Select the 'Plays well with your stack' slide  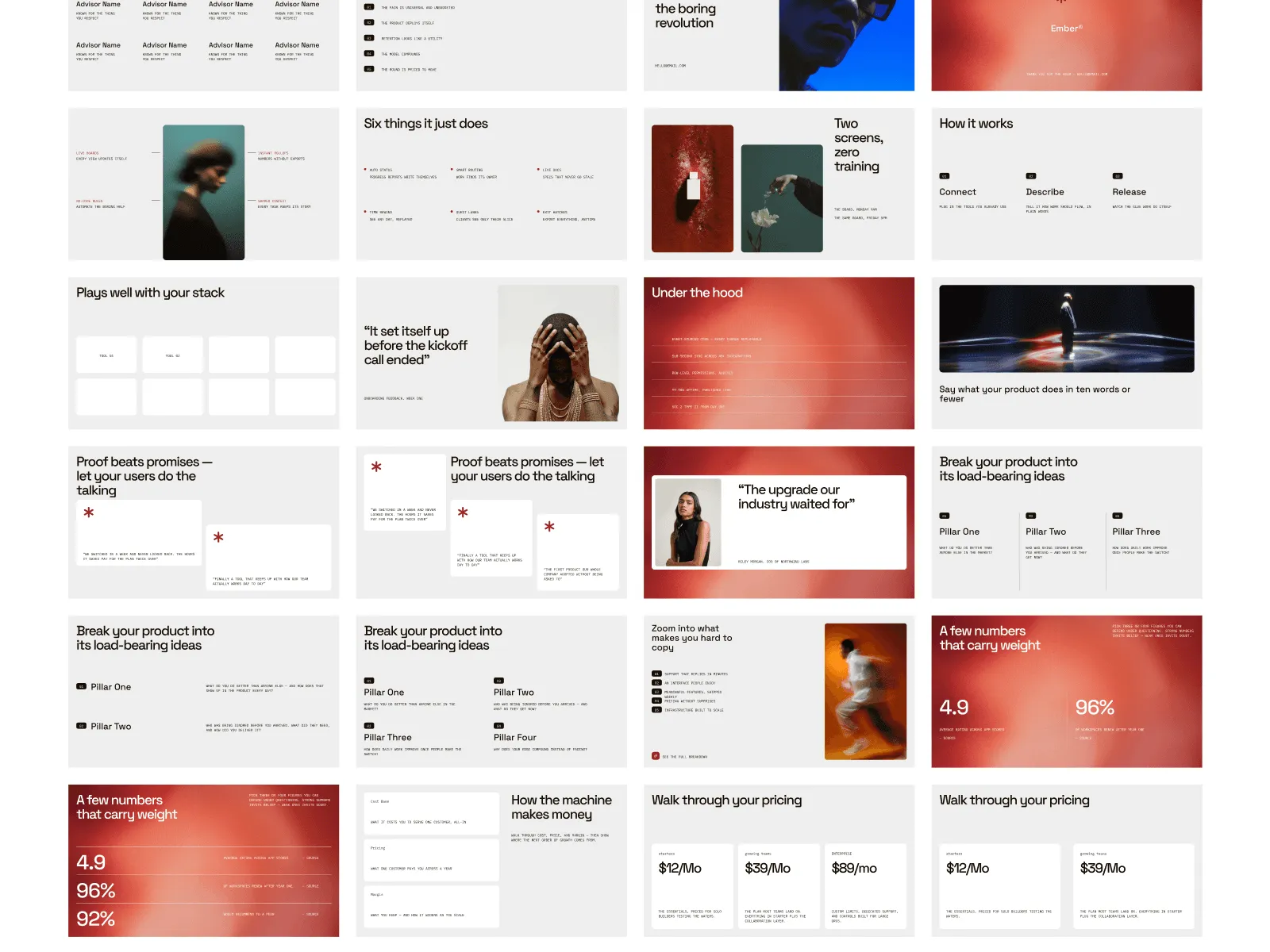coord(203,353)
